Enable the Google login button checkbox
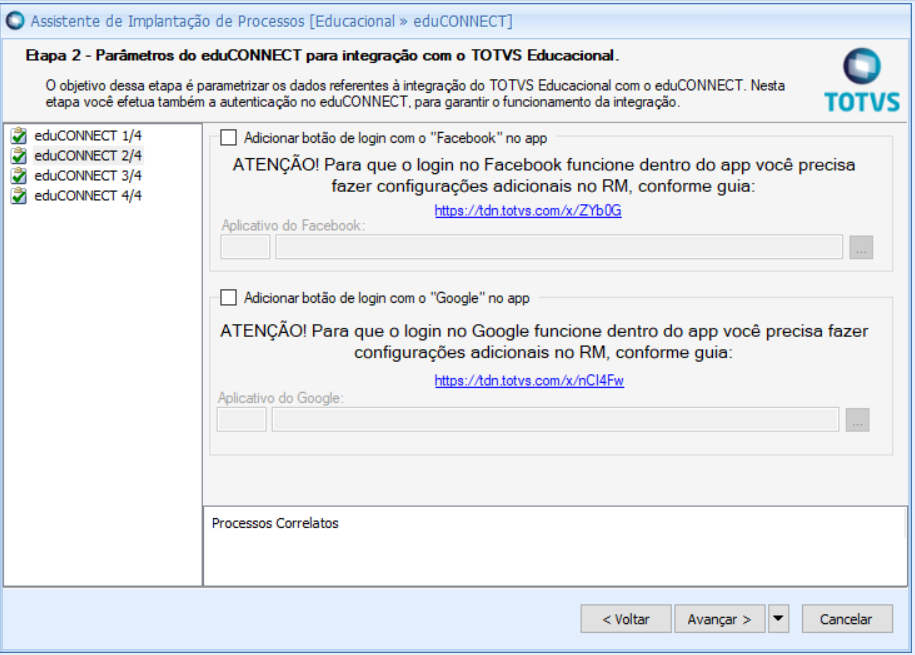 228,298
